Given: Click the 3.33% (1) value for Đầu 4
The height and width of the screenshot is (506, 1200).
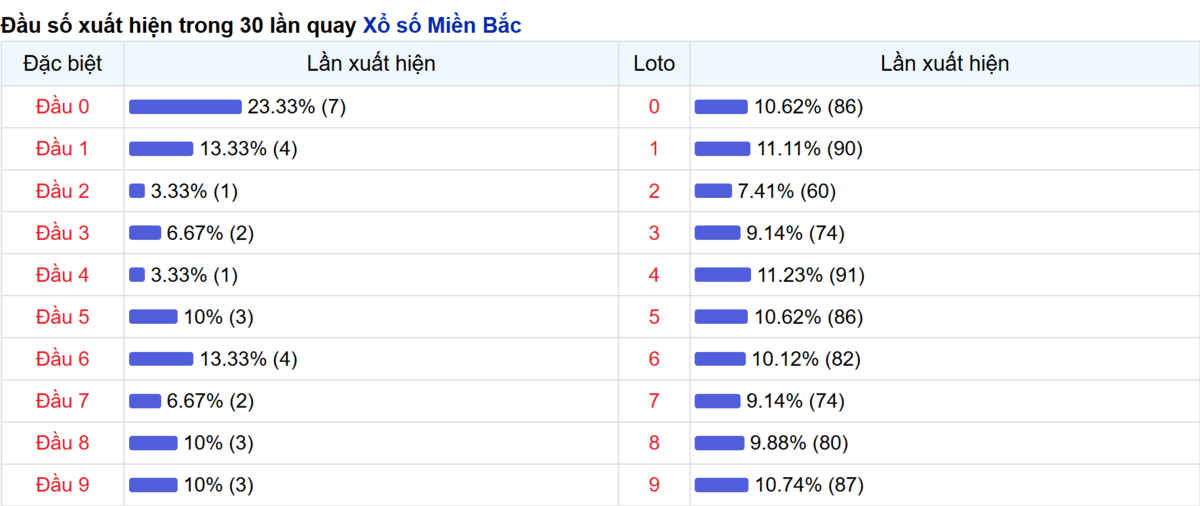Looking at the screenshot, I should point(194,275).
